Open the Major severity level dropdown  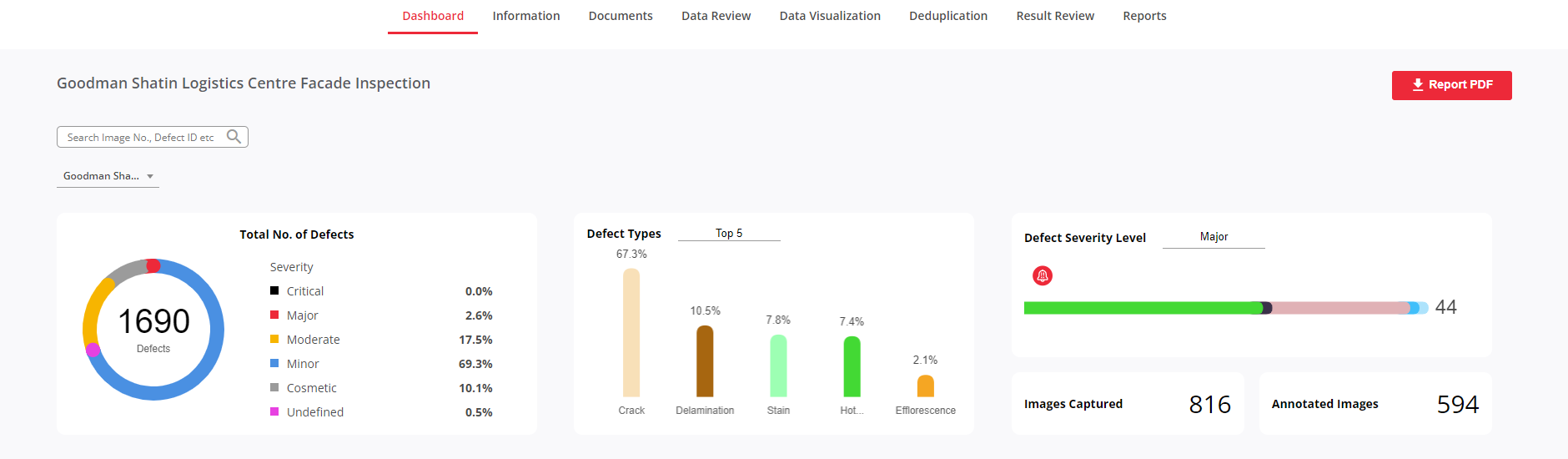(1214, 237)
